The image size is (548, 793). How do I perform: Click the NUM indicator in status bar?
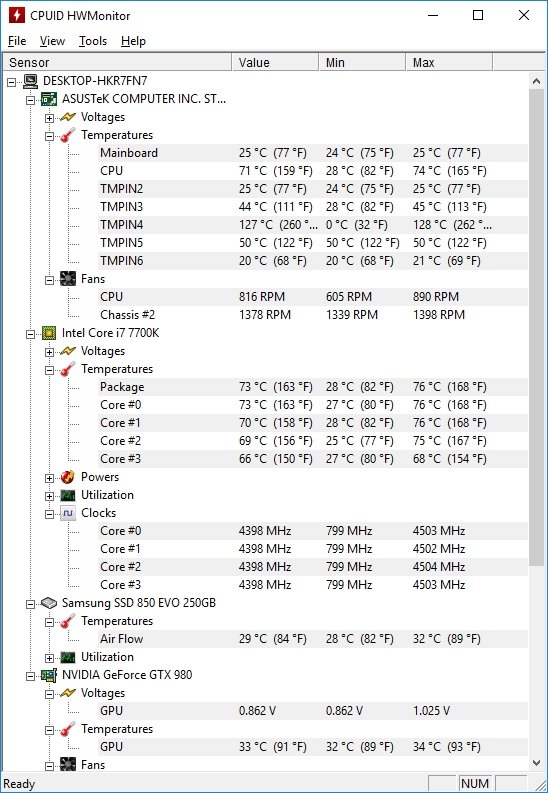tap(475, 784)
